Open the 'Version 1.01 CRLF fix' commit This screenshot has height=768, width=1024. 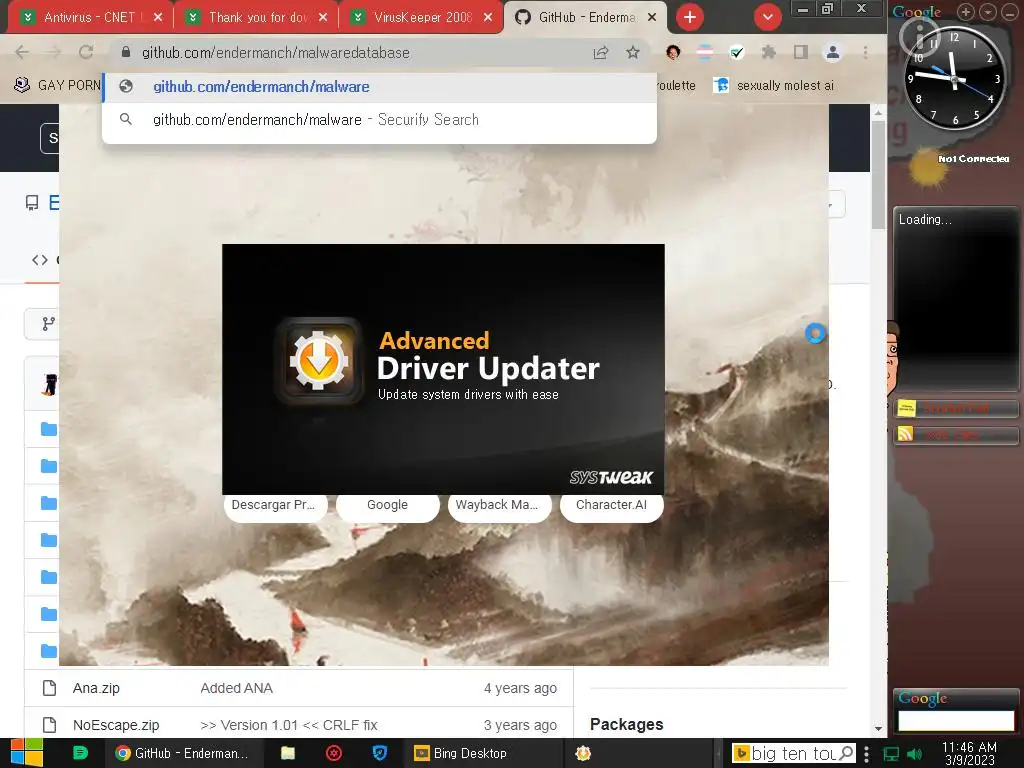(289, 726)
